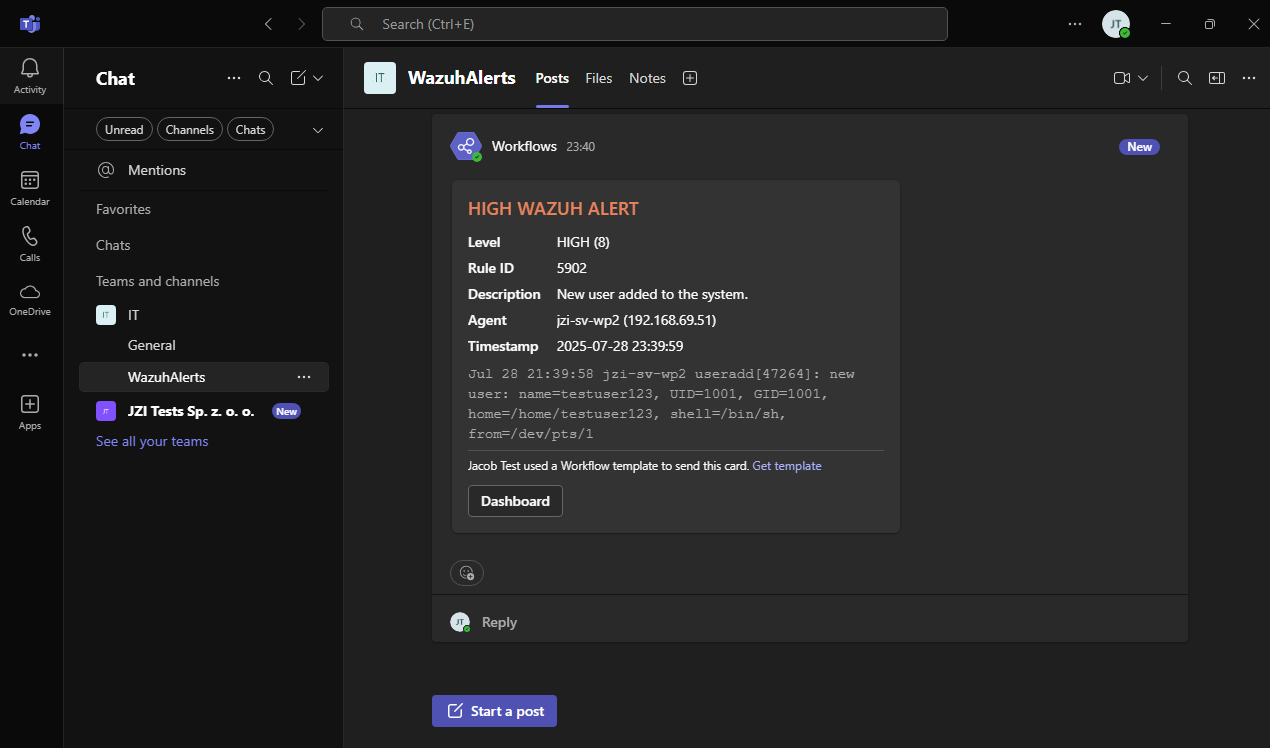The width and height of the screenshot is (1270, 748).
Task: Open Mentions view
Action: click(x=204, y=170)
